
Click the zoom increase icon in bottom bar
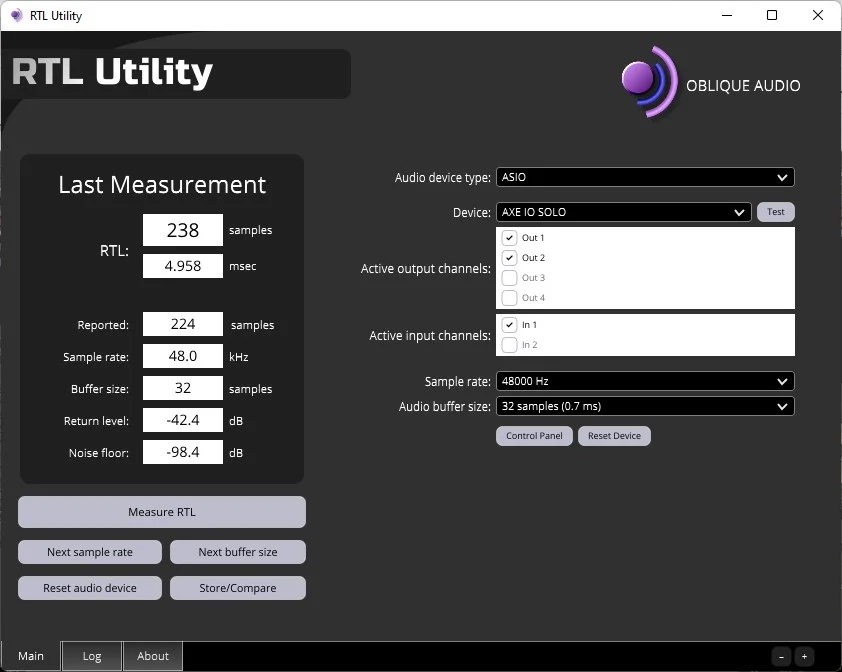[x=804, y=657]
